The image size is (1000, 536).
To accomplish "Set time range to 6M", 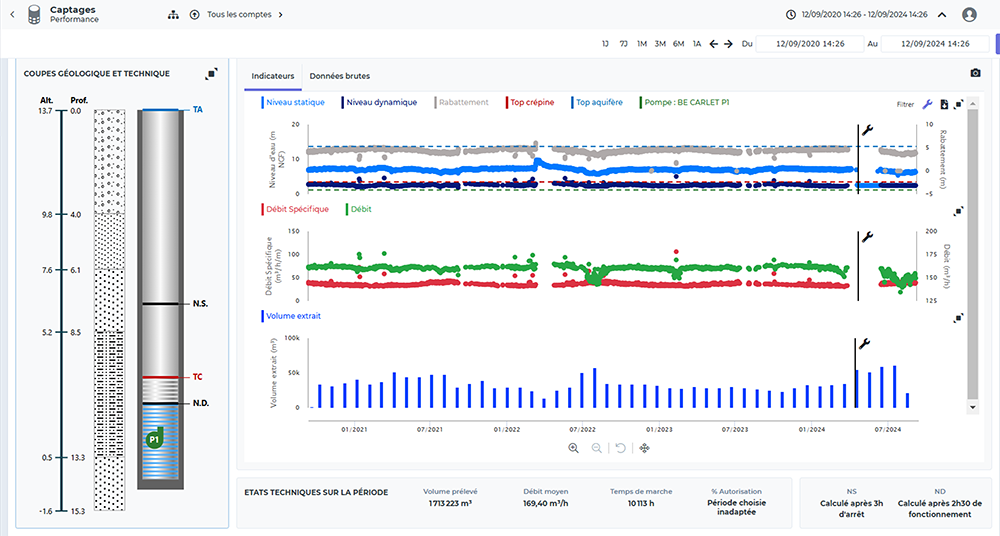I will [678, 44].
